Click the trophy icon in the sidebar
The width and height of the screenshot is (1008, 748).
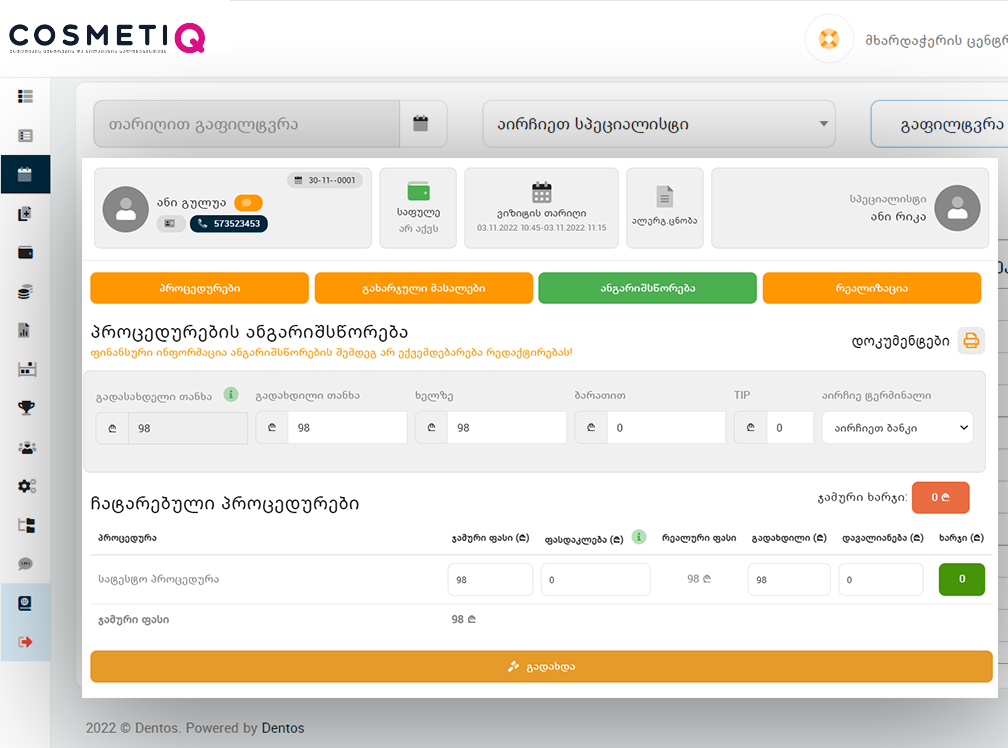click(x=26, y=407)
